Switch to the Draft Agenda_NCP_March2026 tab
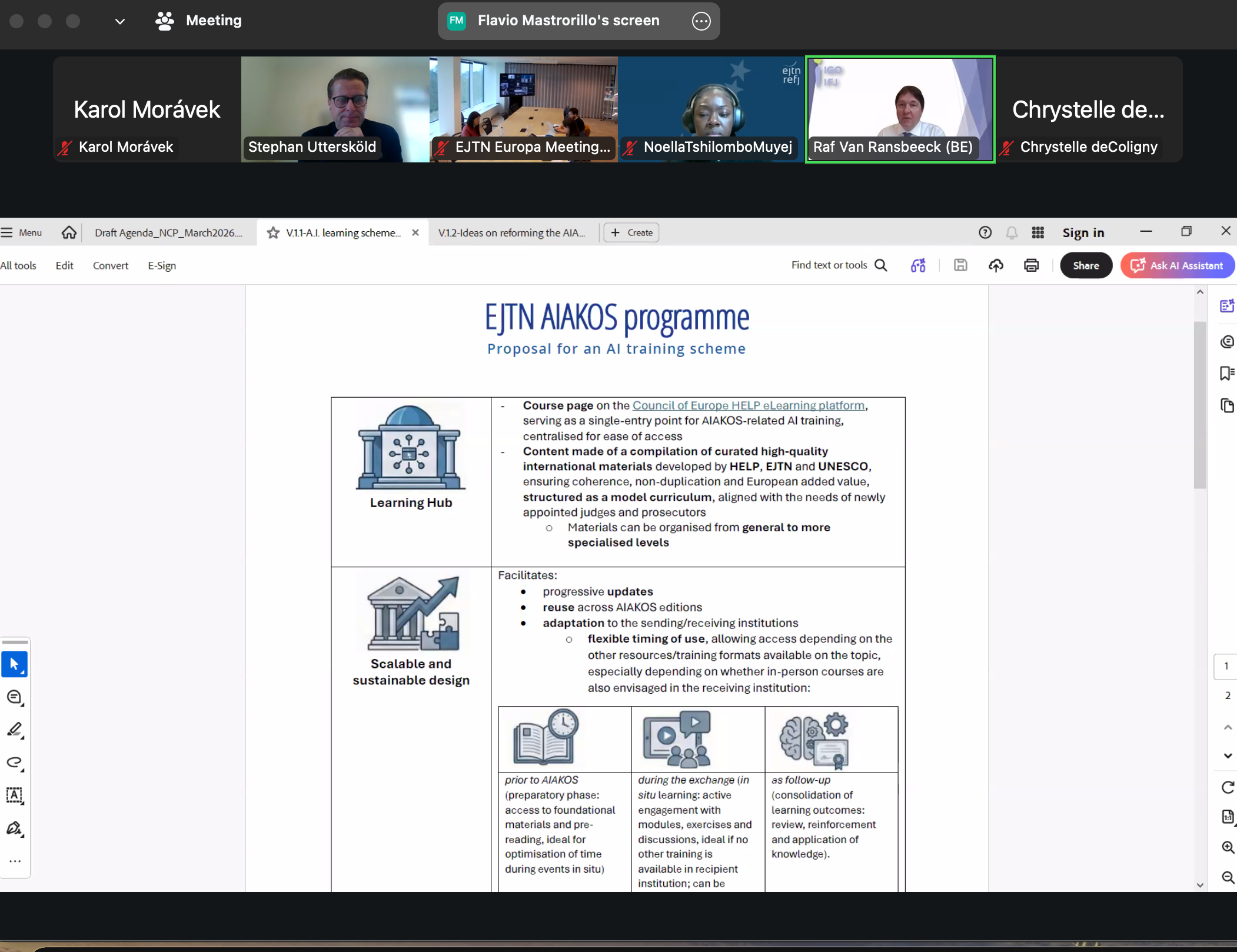The height and width of the screenshot is (952, 1237). 168,233
